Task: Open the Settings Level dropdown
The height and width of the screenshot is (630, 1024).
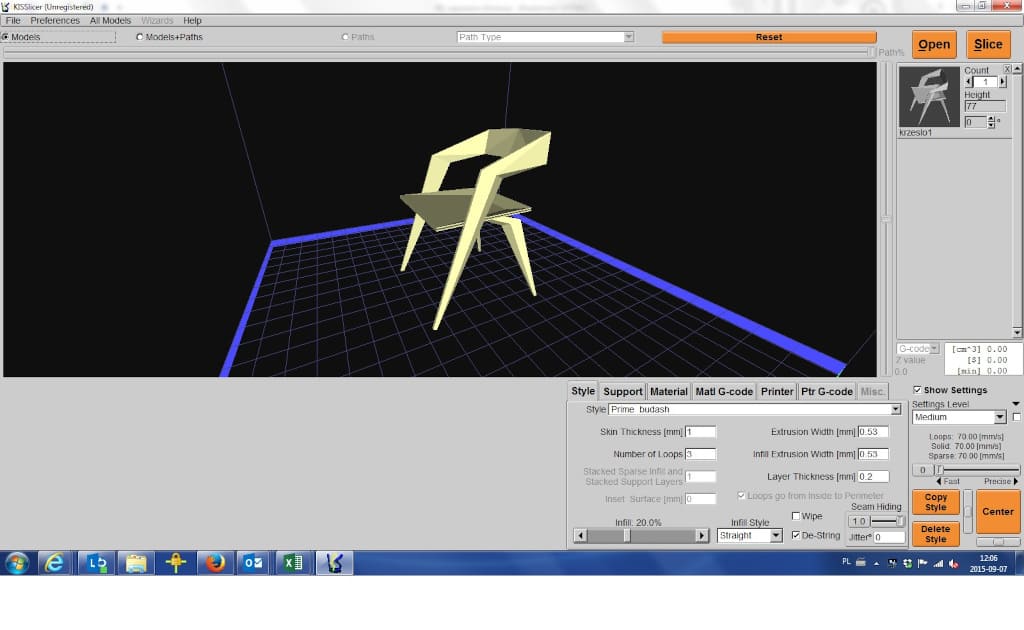Action: 999,417
